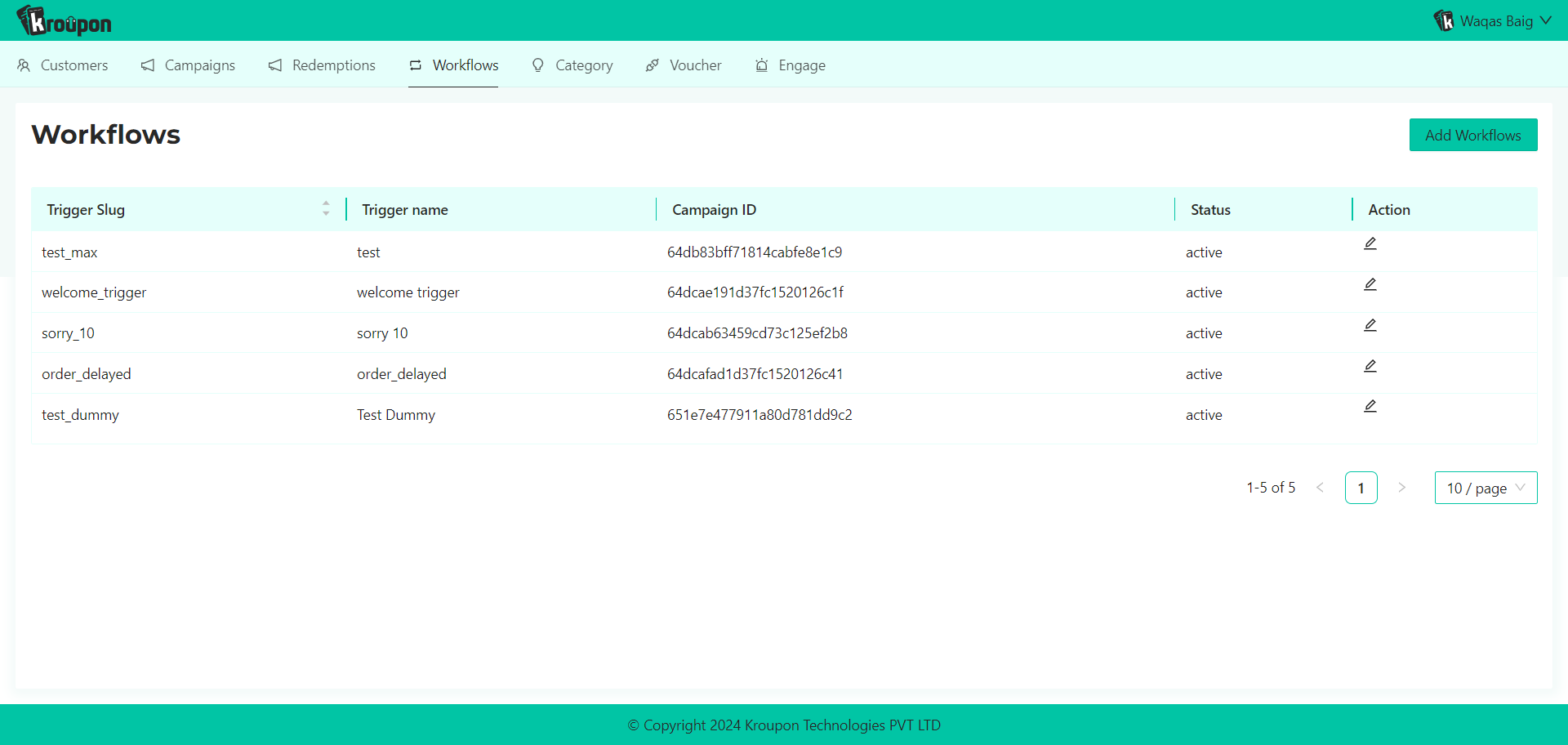Click the trigger name 'test'
Viewport: 1568px width, 745px height.
point(368,252)
